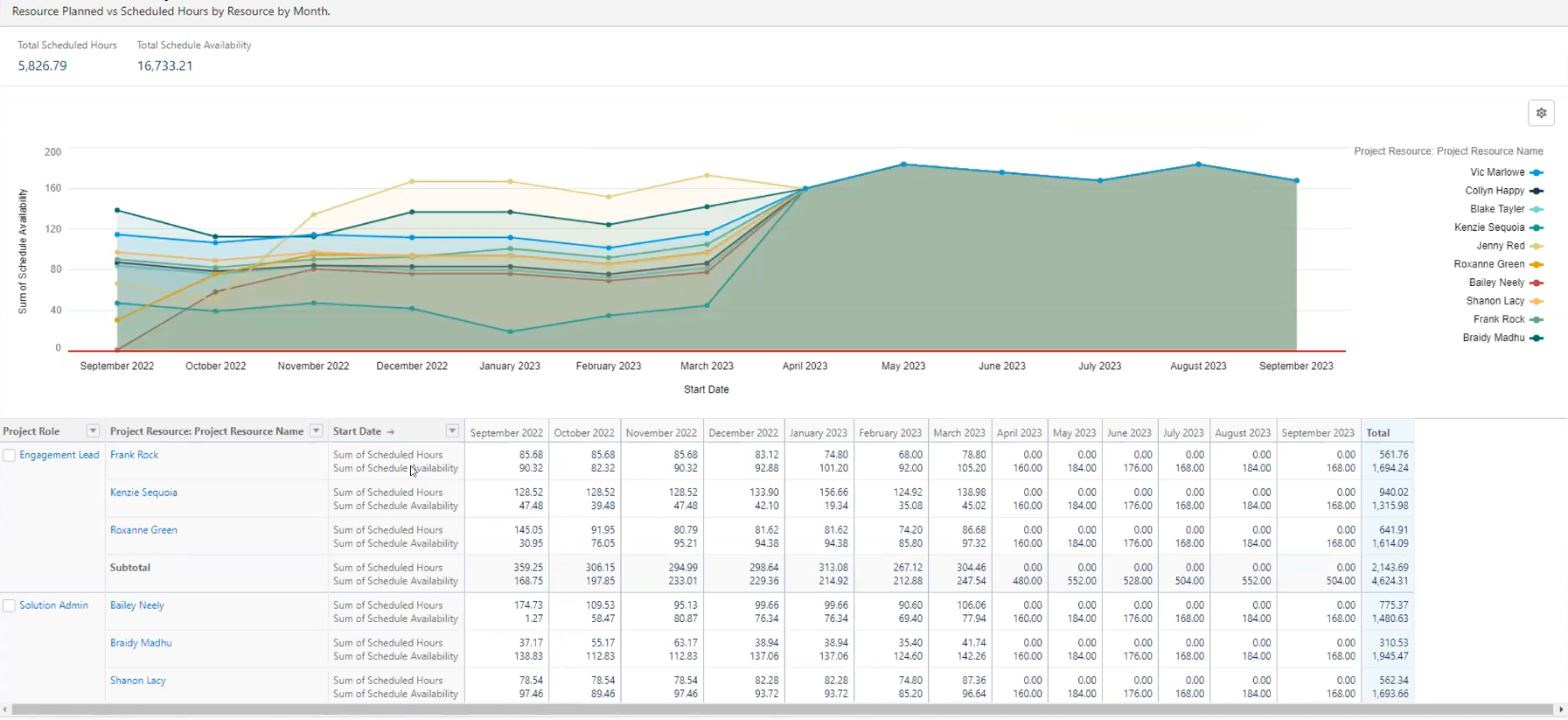The height and width of the screenshot is (720, 1568).
Task: Click Frank Rock total value 561.76
Action: [1394, 455]
